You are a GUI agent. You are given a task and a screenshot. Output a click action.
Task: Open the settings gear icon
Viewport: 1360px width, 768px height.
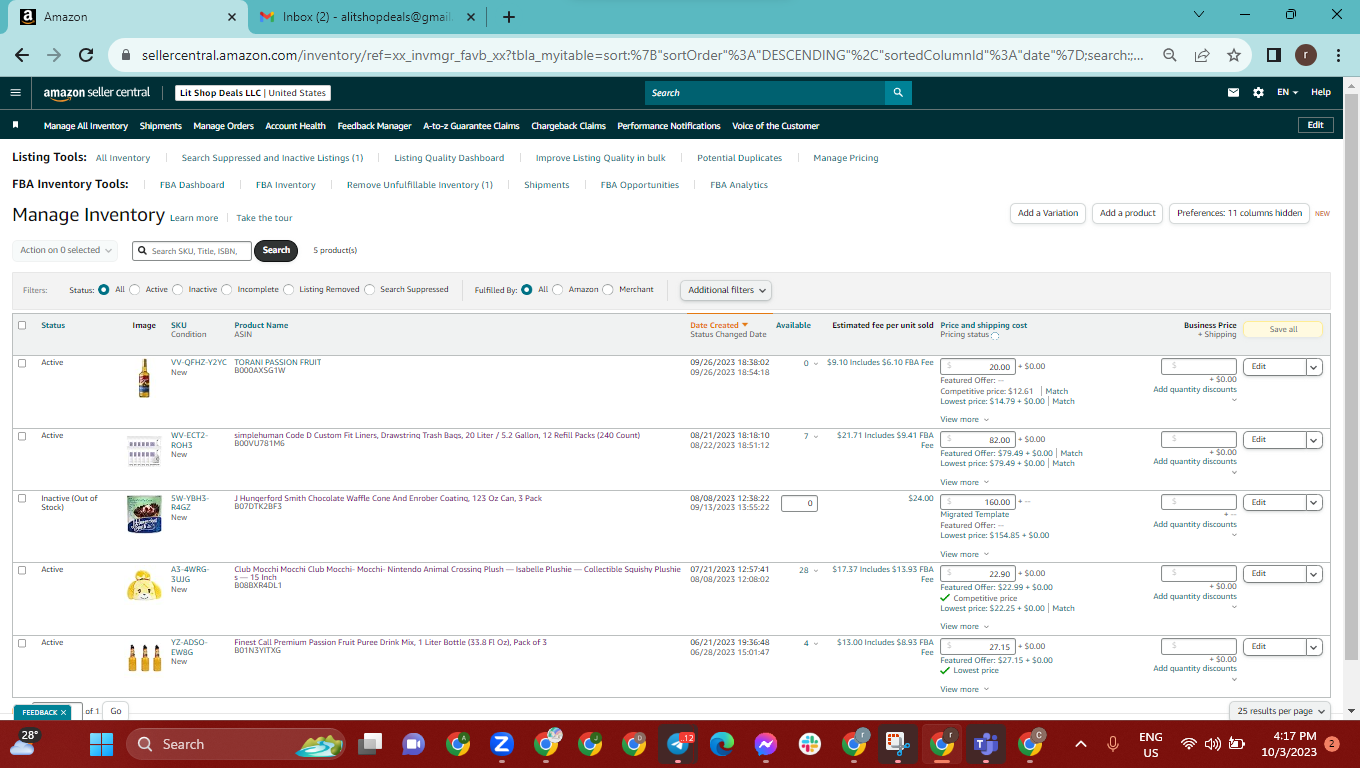[1258, 92]
